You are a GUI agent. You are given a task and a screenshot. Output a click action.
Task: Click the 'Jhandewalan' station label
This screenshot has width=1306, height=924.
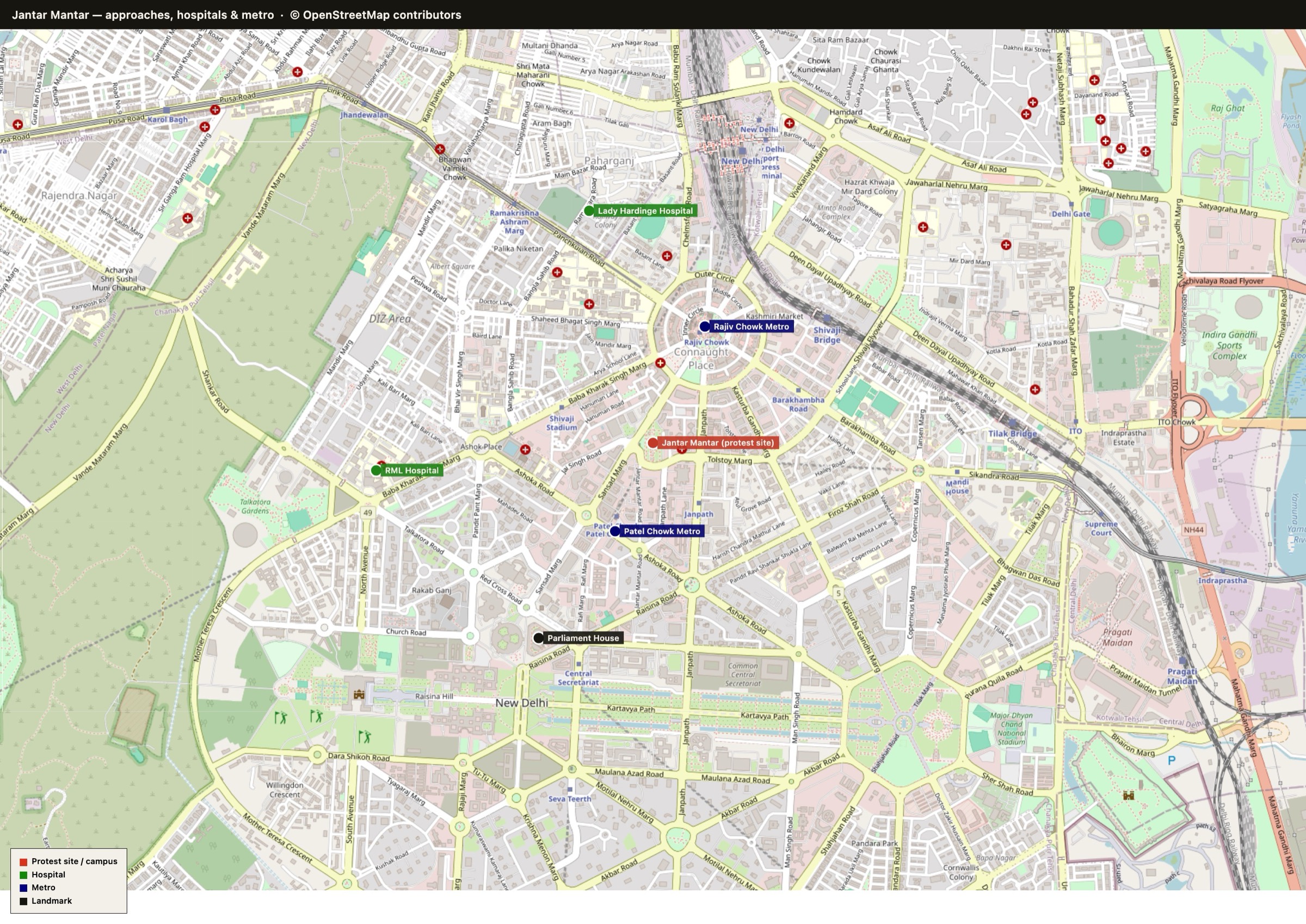point(364,115)
